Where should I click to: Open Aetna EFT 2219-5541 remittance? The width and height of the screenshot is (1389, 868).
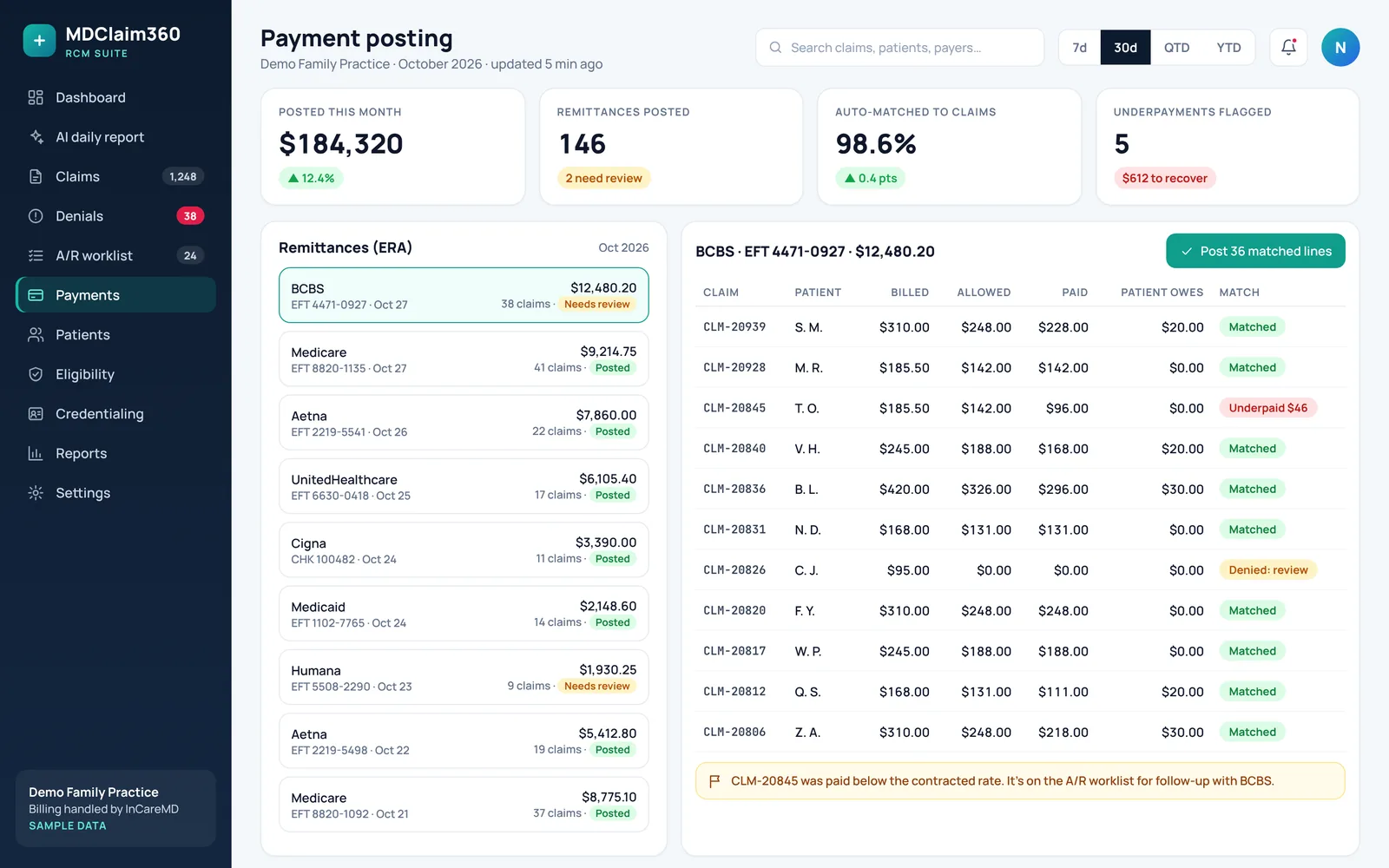[x=464, y=423]
